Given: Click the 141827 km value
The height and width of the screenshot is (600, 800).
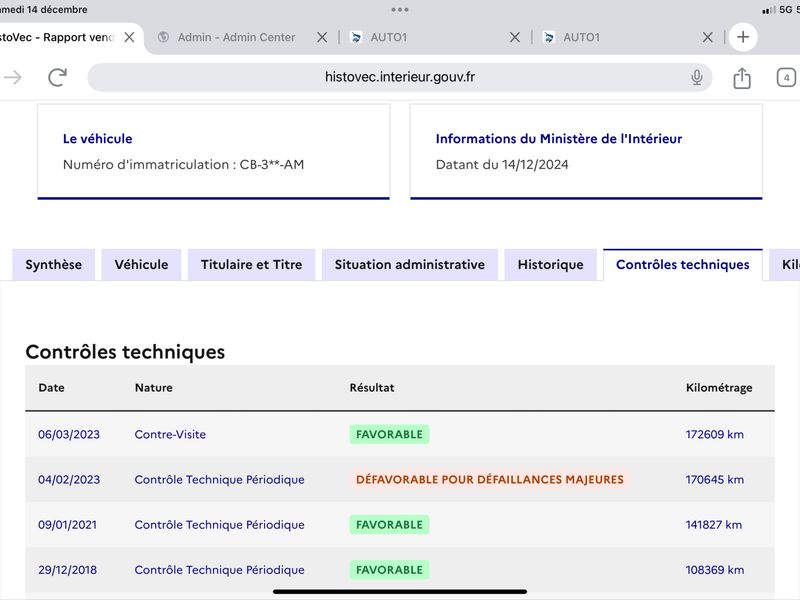Looking at the screenshot, I should point(713,525).
